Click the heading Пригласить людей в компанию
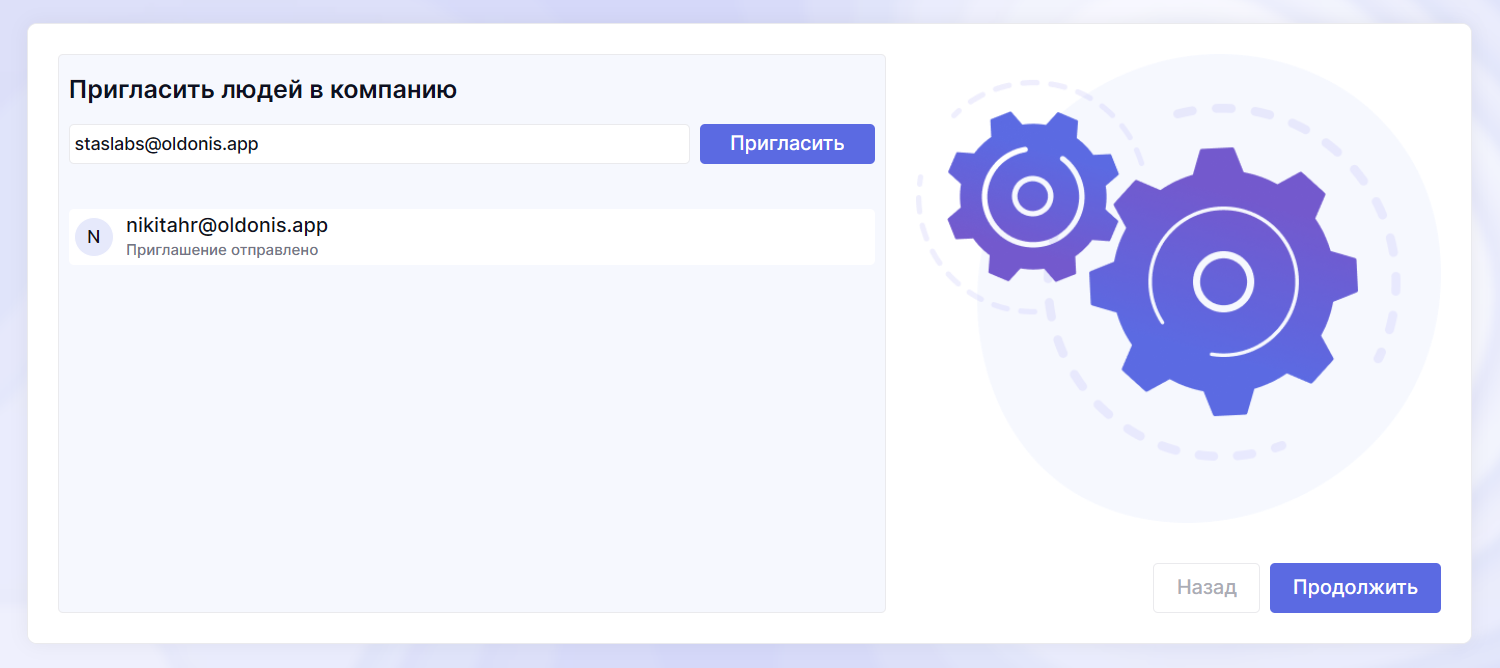The width and height of the screenshot is (1500, 668). pos(263,90)
